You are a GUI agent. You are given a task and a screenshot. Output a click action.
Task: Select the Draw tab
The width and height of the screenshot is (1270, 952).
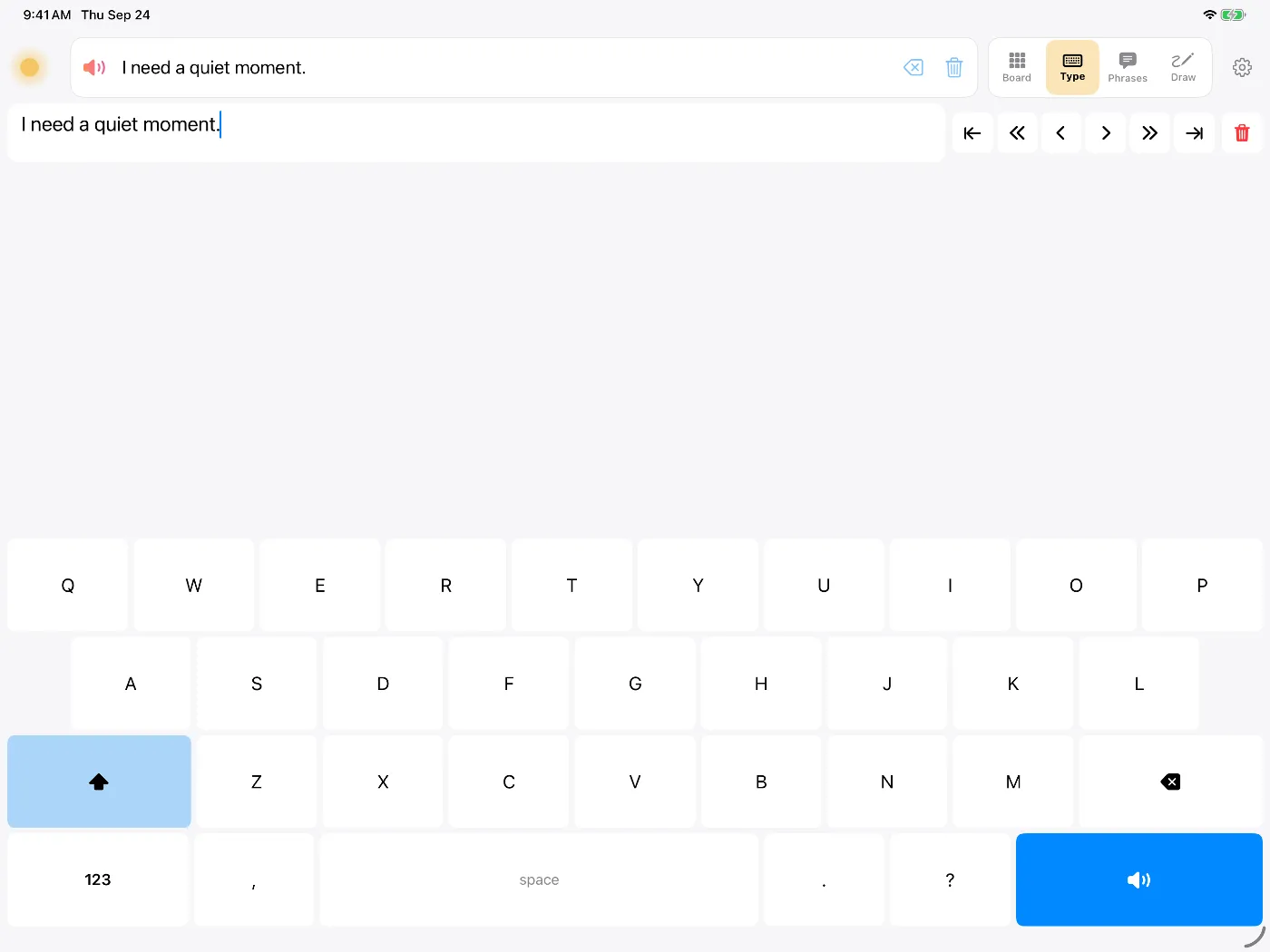(1183, 67)
